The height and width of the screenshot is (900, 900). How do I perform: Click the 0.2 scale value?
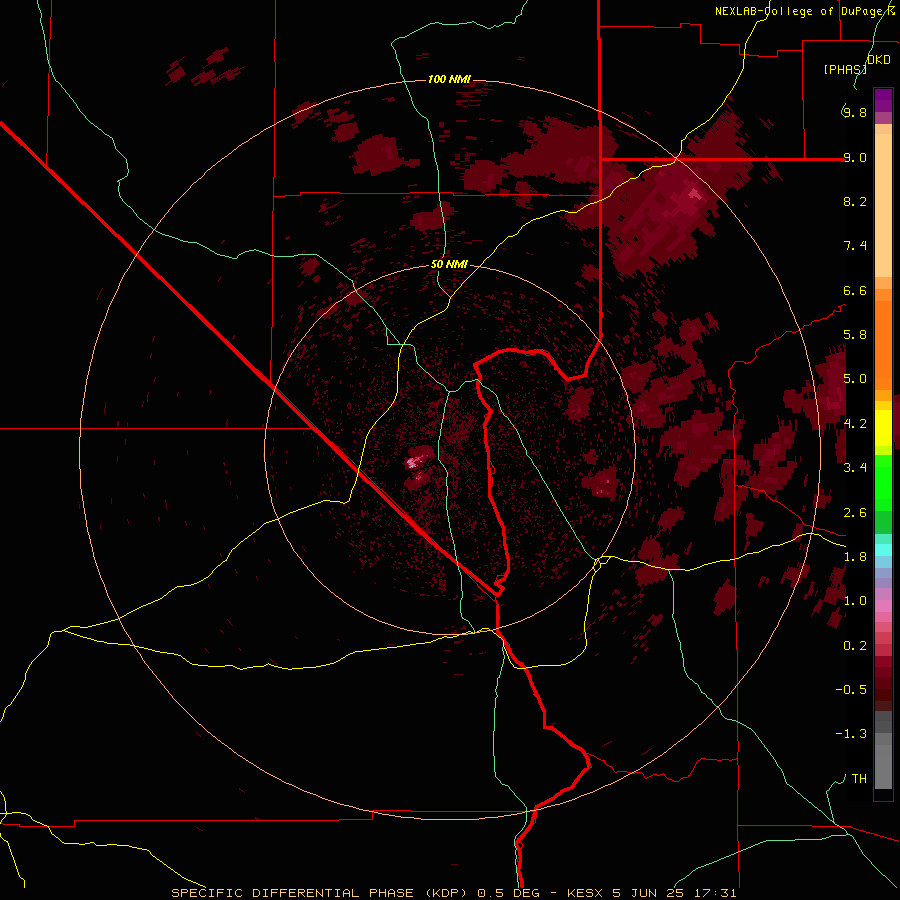coord(855,646)
